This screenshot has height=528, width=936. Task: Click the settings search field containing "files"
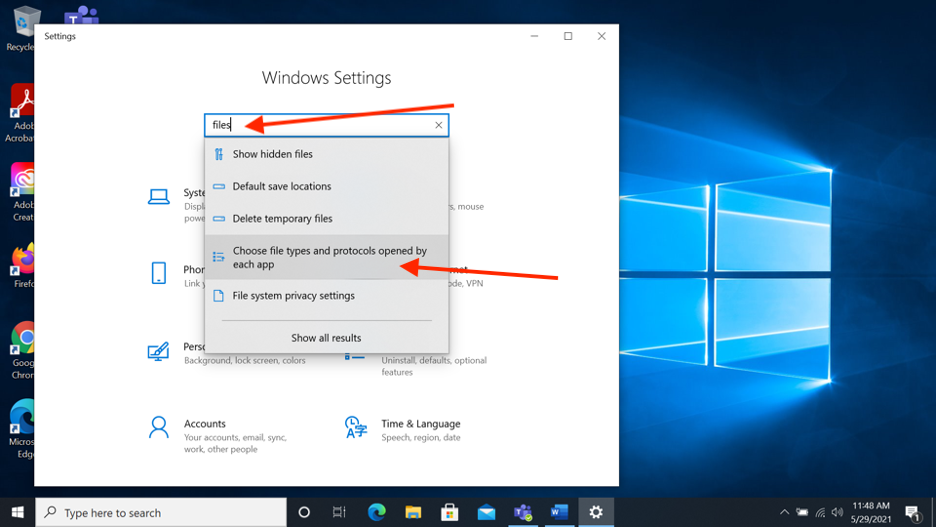[320, 125]
